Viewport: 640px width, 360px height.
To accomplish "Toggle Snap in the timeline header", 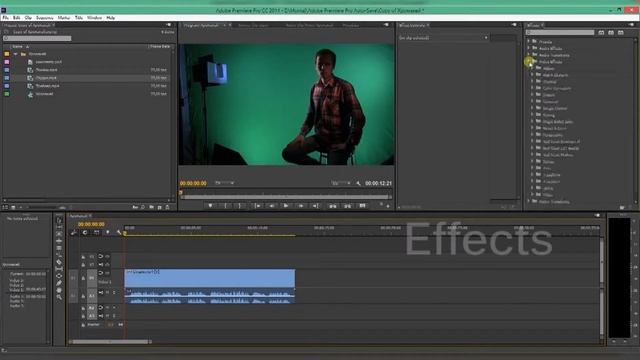I will coord(85,232).
